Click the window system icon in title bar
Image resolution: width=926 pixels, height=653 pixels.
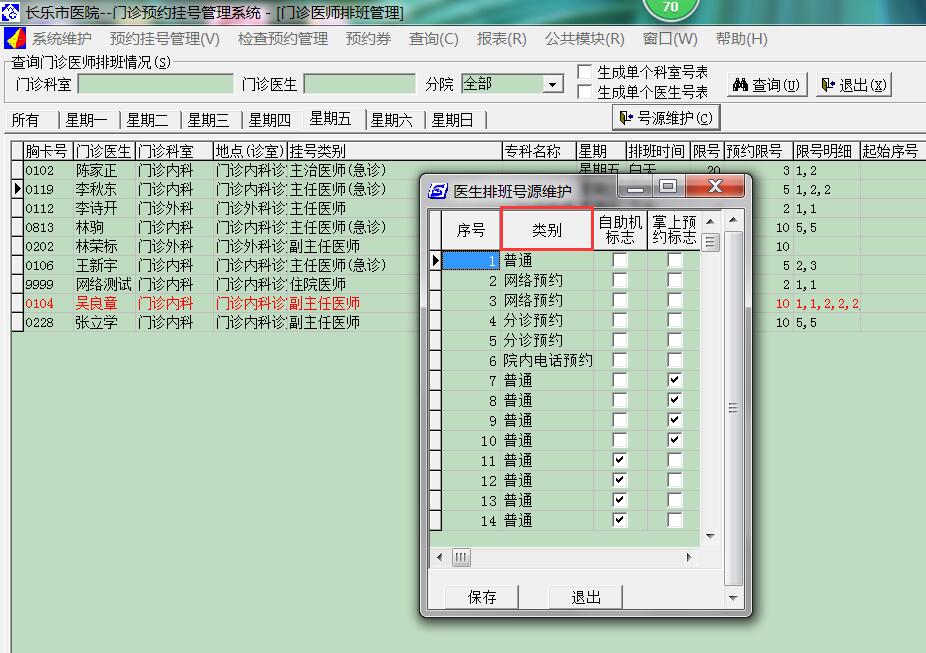coord(10,11)
